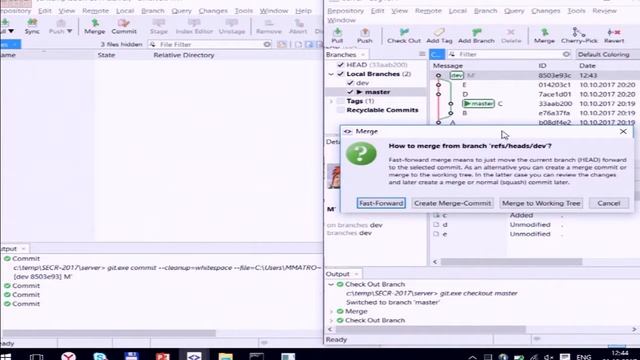Click commit Filter input in right window
Screen dimensions: 640x360
click(x=509, y=54)
